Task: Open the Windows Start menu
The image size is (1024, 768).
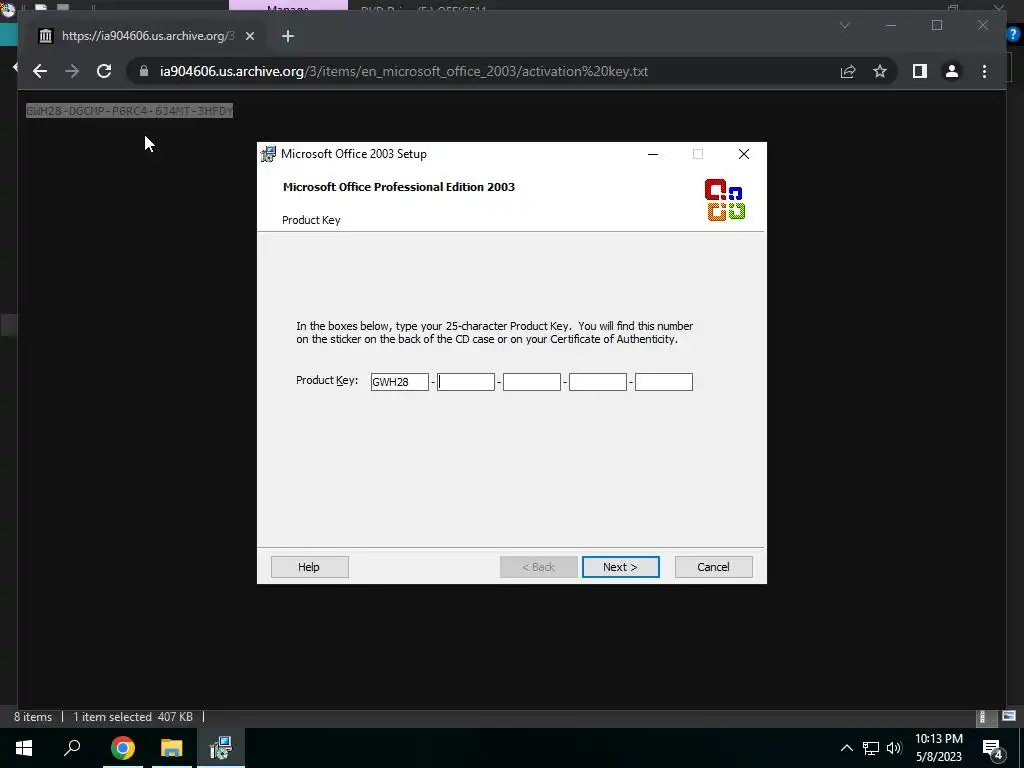Action: 24,748
